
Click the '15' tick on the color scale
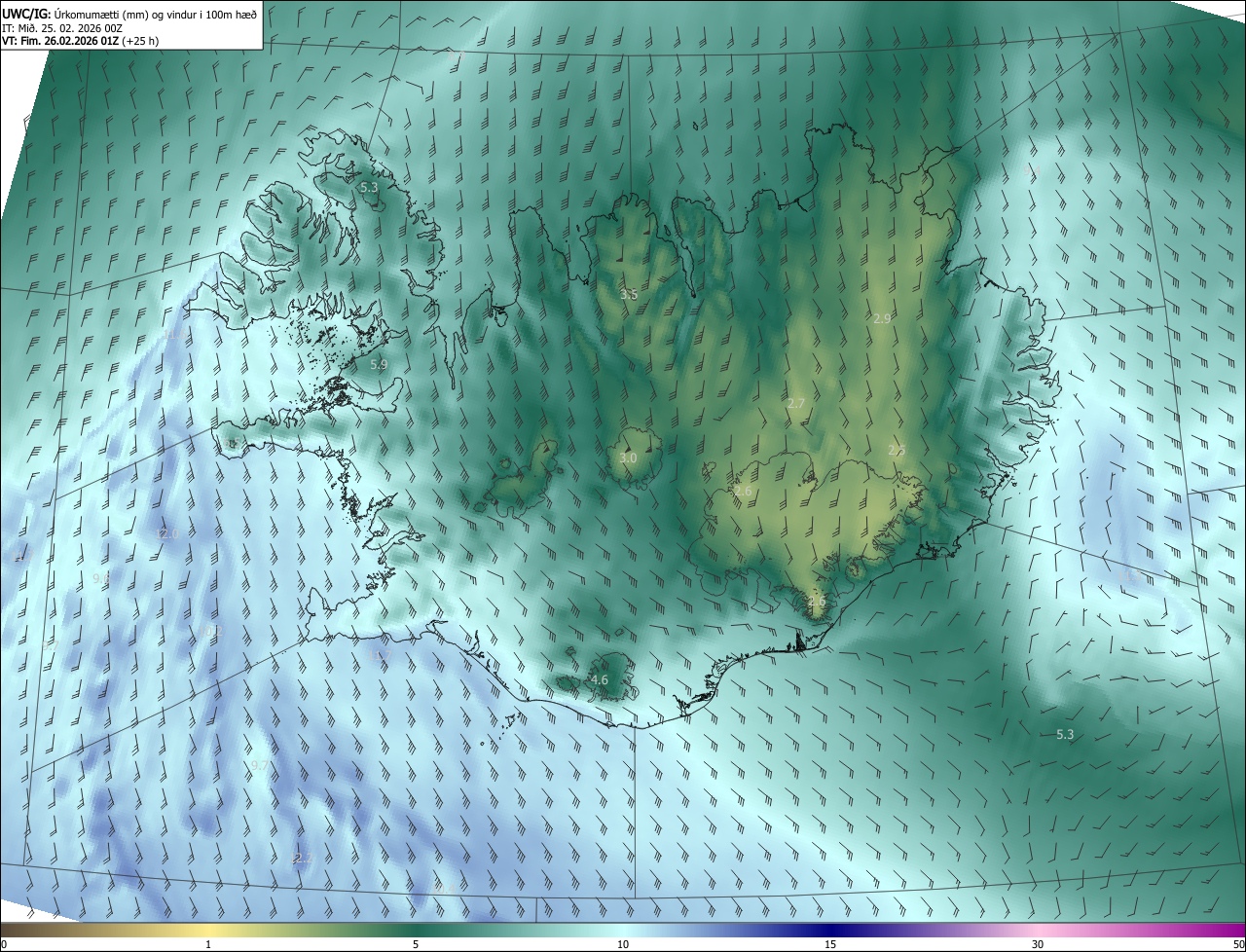[830, 945]
